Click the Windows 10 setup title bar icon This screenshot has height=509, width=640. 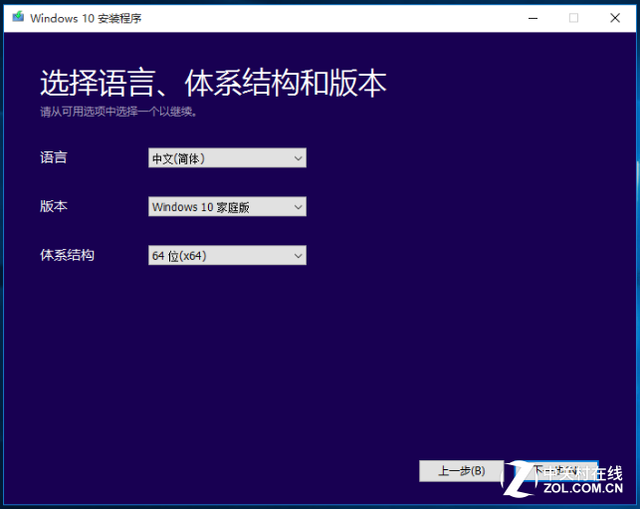click(18, 17)
